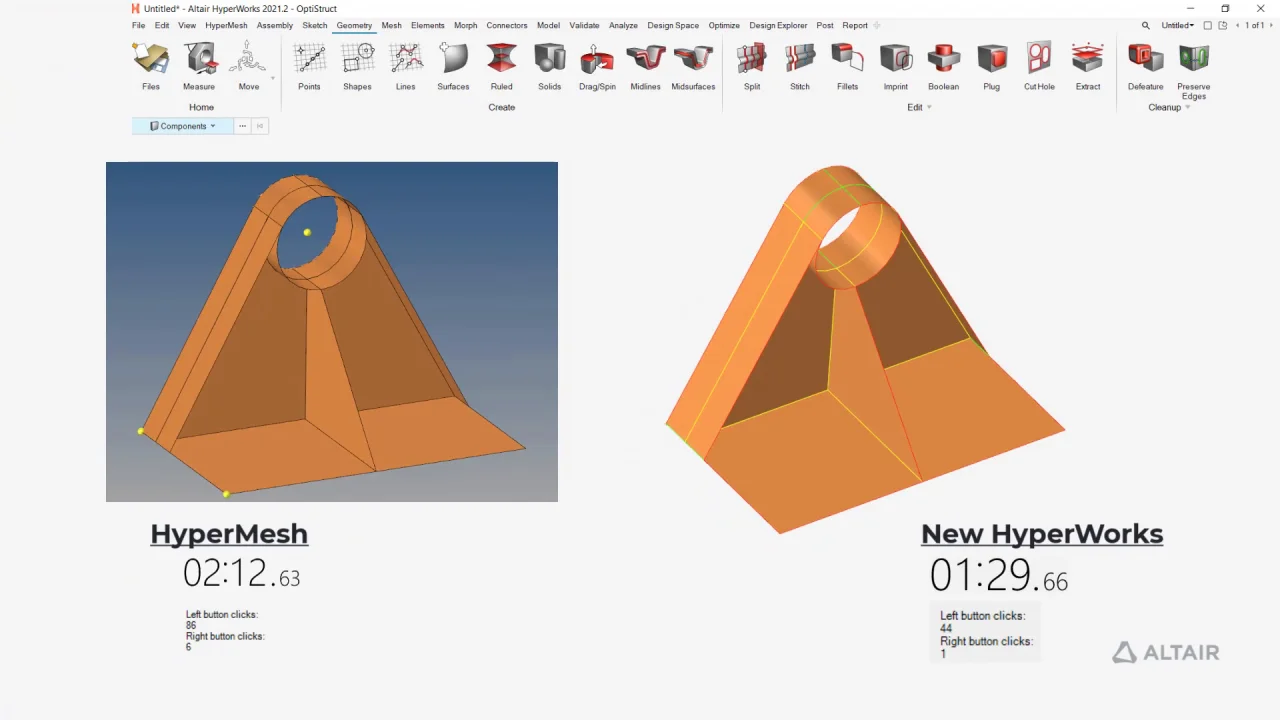Click the search magnifier icon
Image resolution: width=1280 pixels, height=720 pixels.
point(1146,25)
